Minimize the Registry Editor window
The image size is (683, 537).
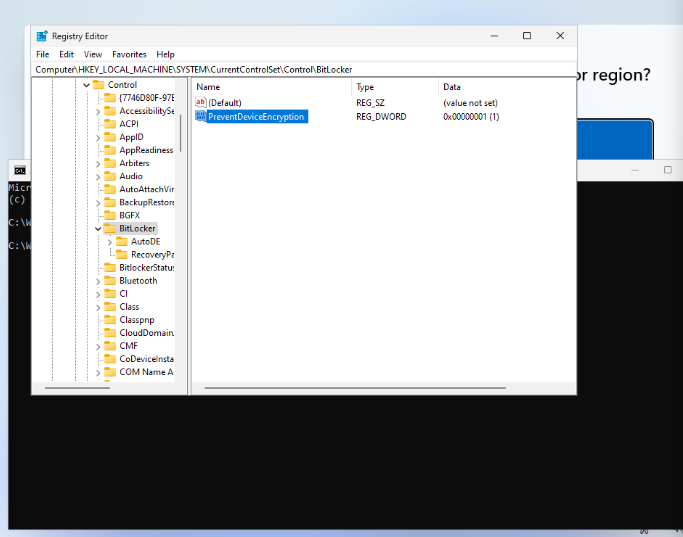click(494, 36)
